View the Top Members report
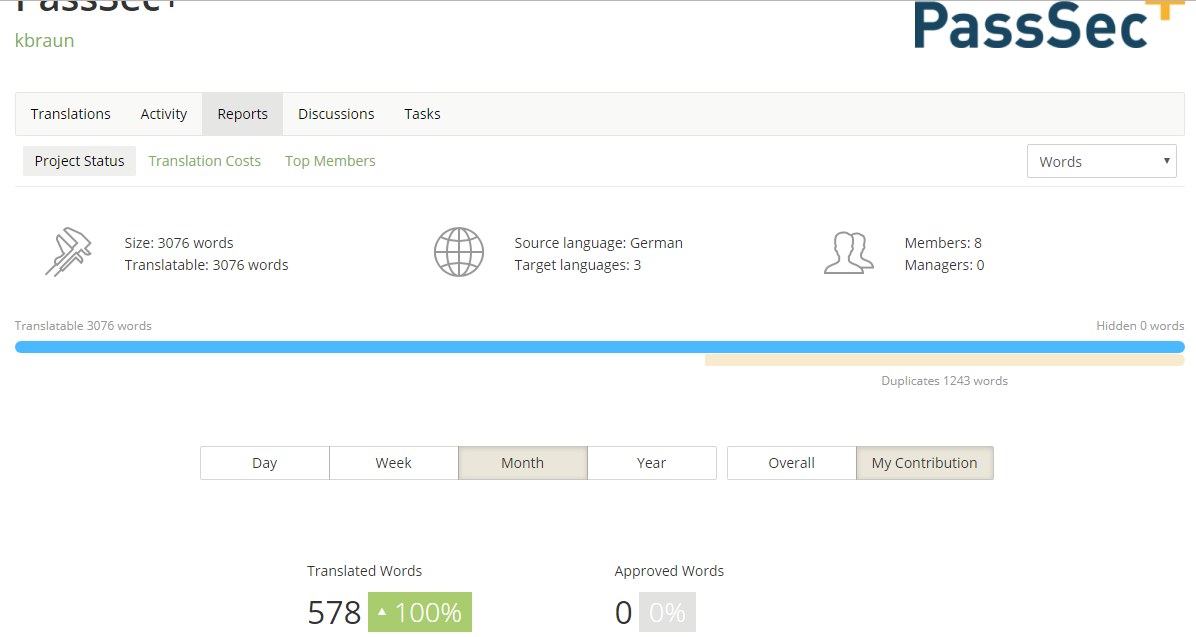The image size is (1196, 637). (330, 161)
